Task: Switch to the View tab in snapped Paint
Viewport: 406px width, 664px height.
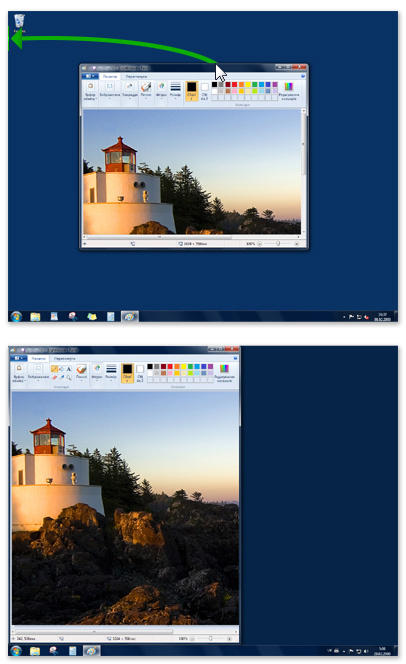Action: pyautogui.click(x=64, y=358)
